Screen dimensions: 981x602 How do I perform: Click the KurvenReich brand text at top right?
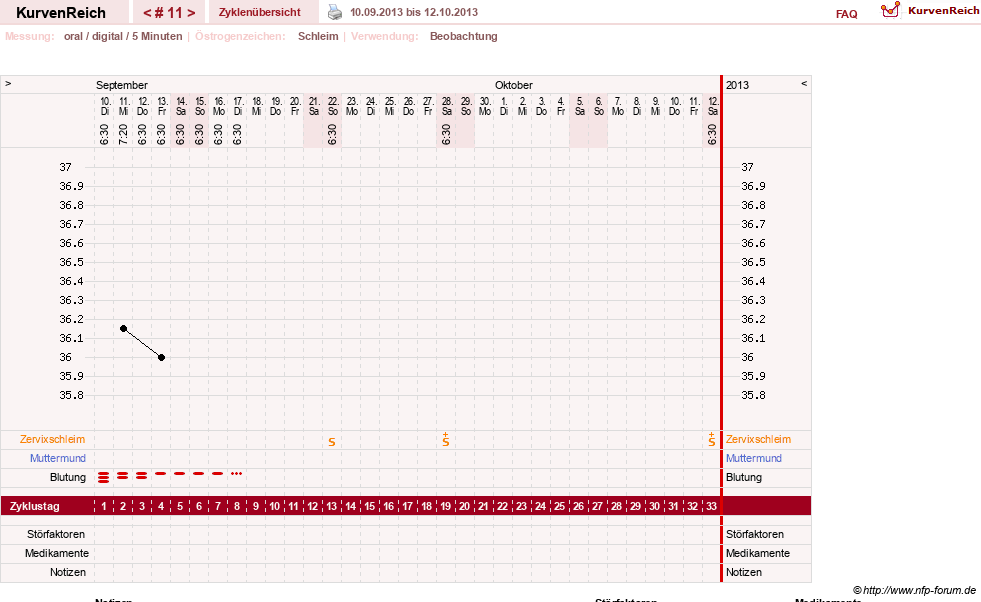[x=943, y=11]
